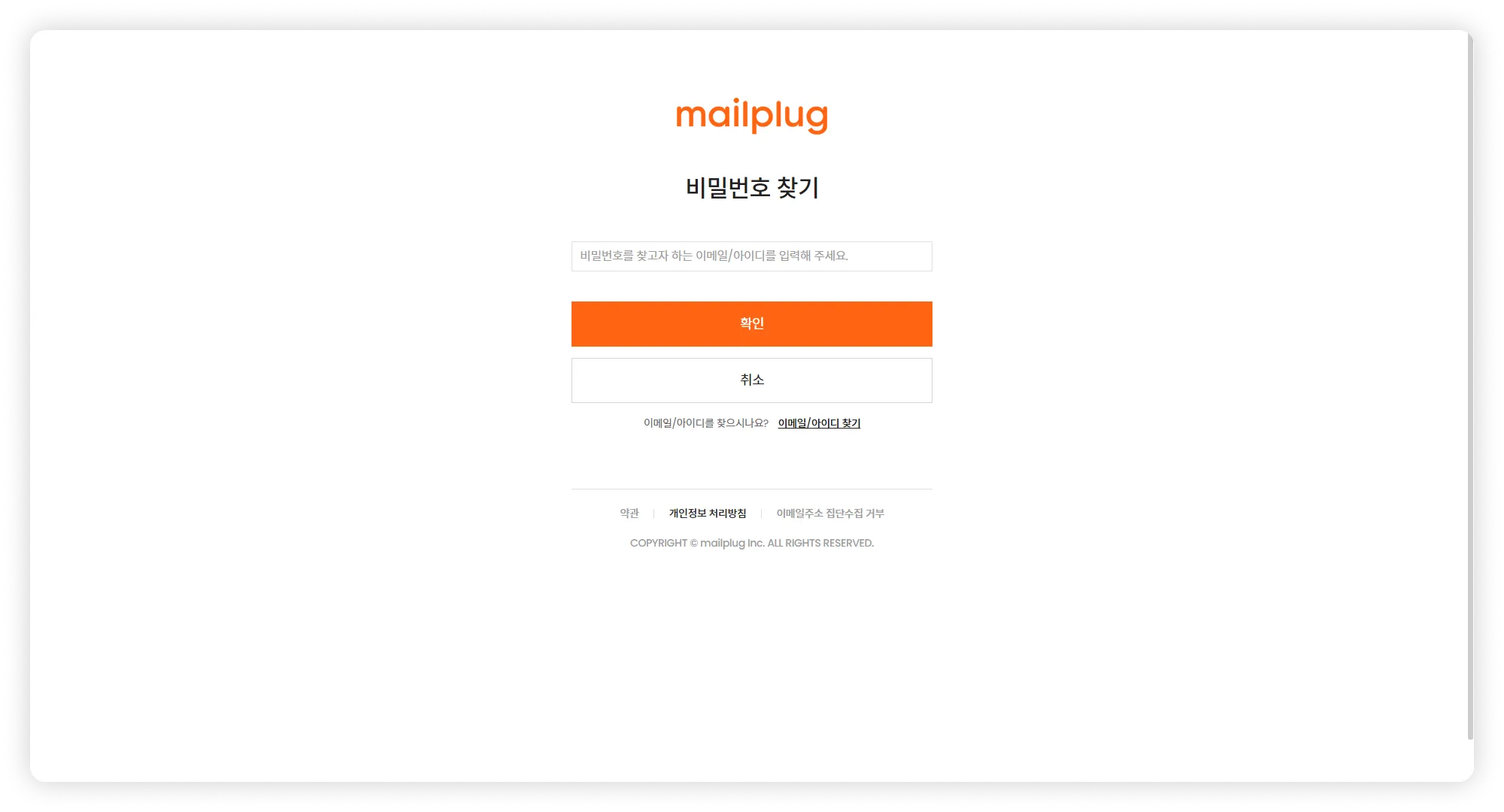Click the COPYRIGHT mailplug Inc. footer text

(x=752, y=543)
